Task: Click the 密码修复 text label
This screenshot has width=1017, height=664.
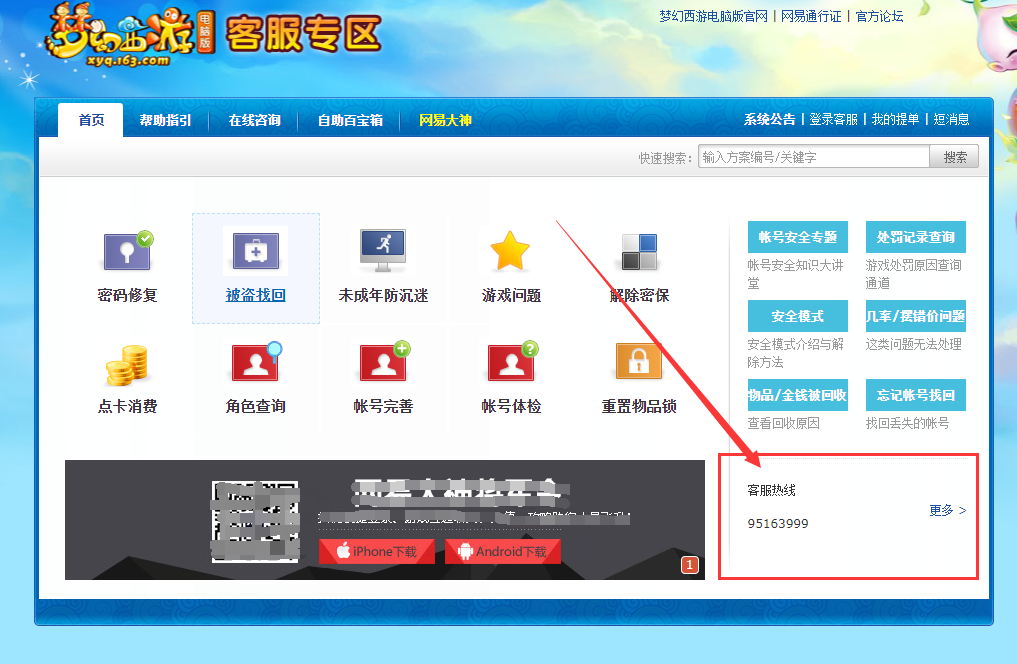Action: [x=128, y=296]
